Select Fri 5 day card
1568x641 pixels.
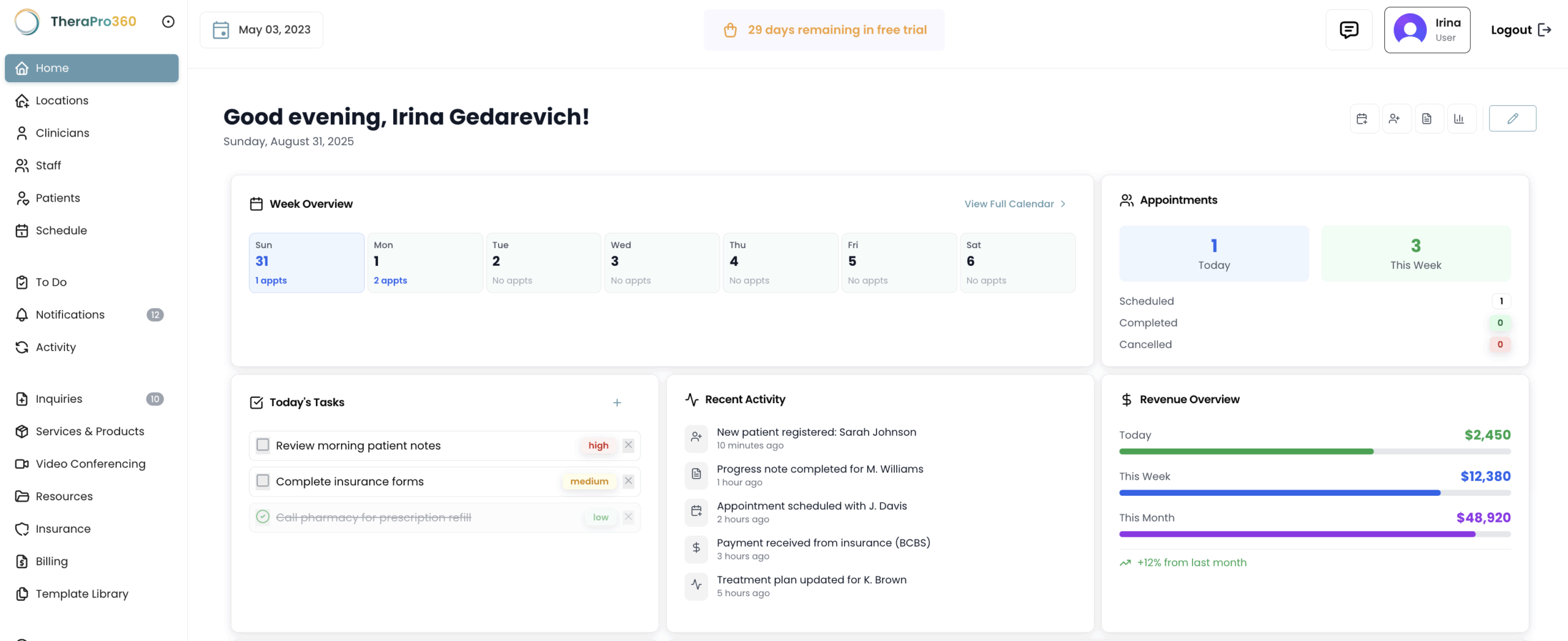[899, 262]
